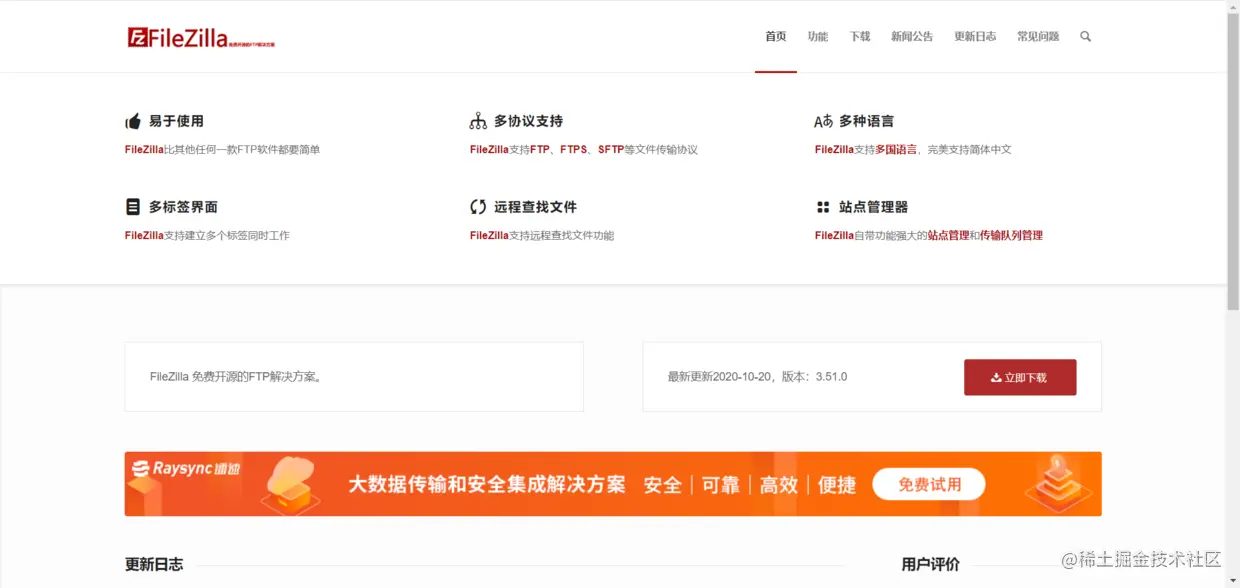
Task: Click the 传输队列管理 link
Action: [1013, 235]
